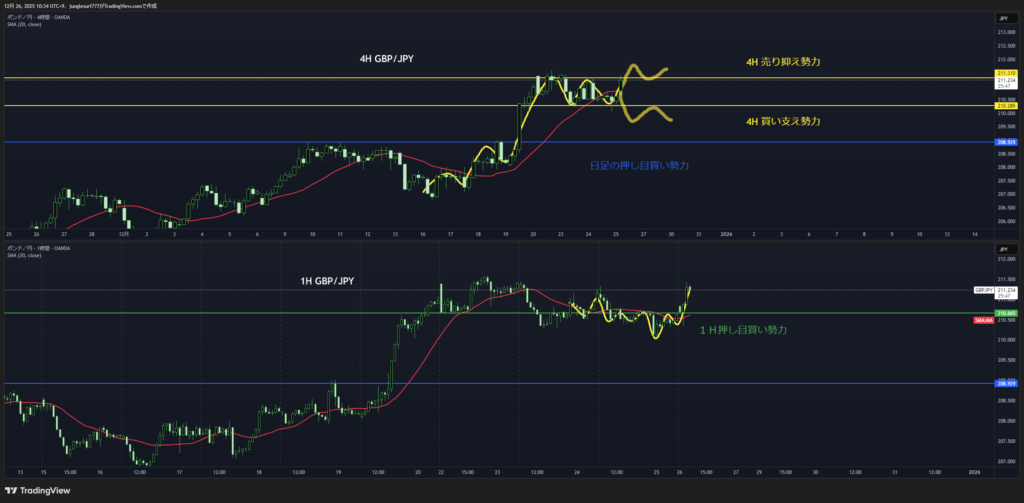Open the JPY currency selector on top chart
This screenshot has height=503, width=1024.
click(x=1001, y=18)
